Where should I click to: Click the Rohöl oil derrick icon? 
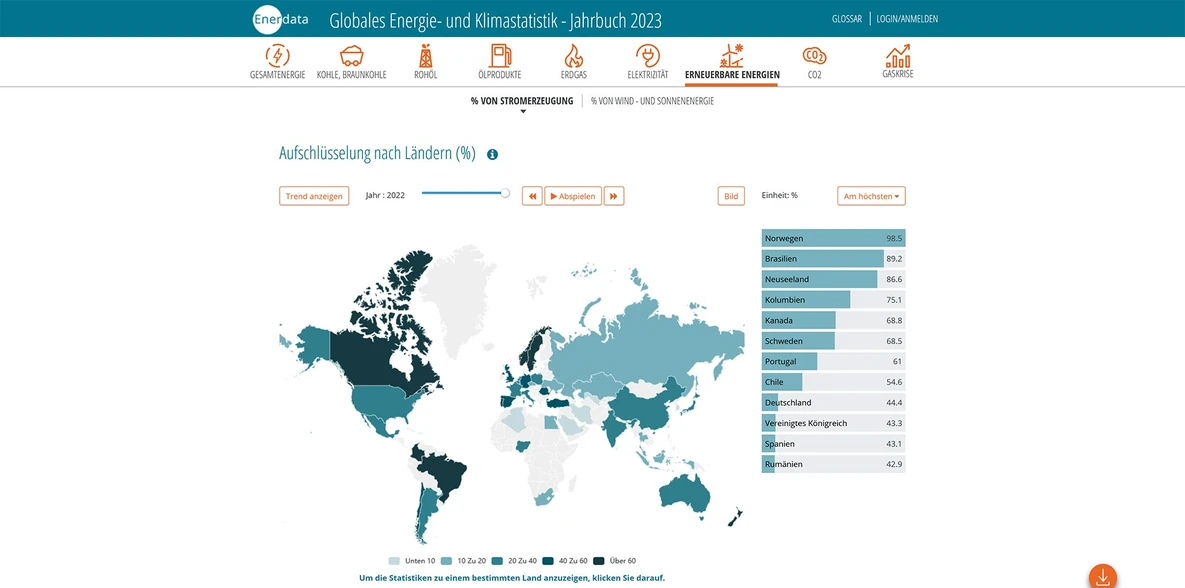[426, 56]
